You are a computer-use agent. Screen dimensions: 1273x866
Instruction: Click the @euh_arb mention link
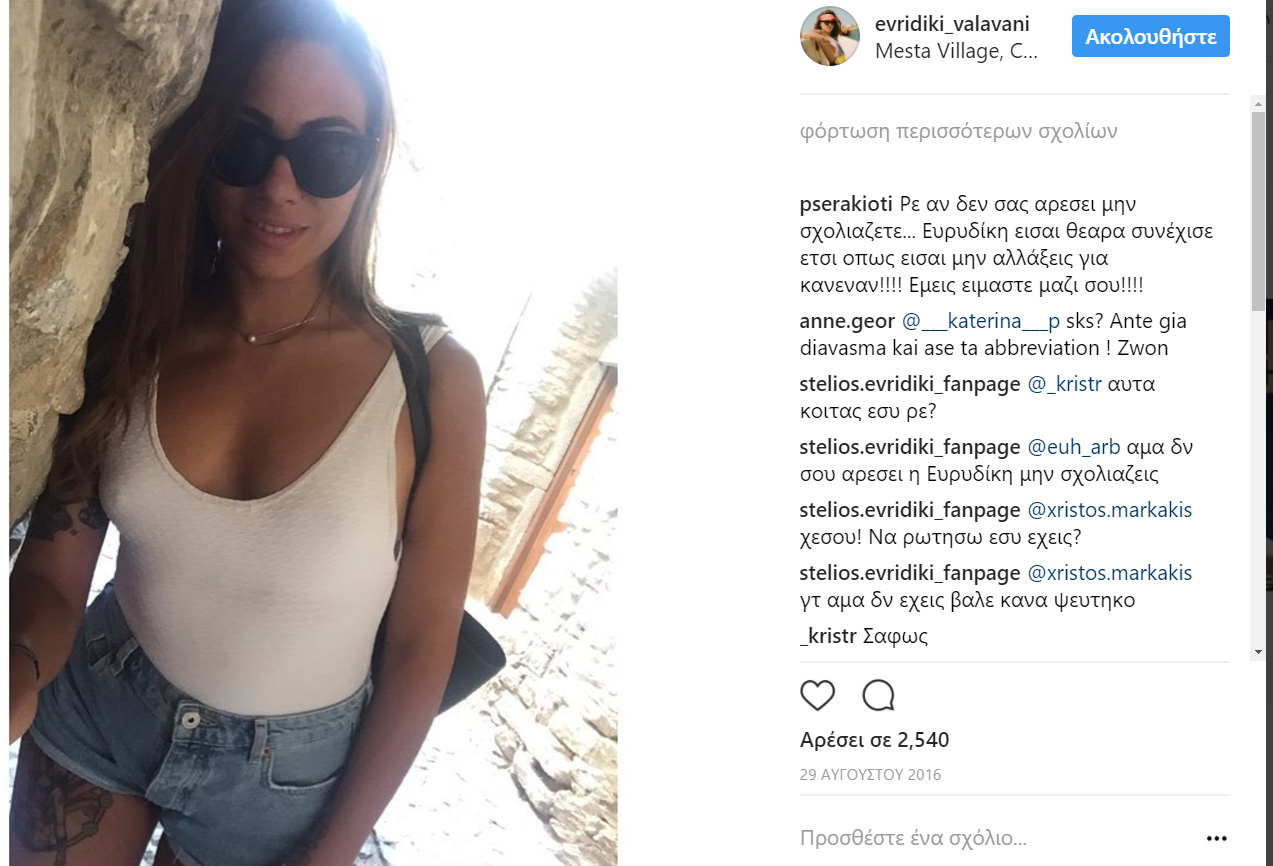1074,447
